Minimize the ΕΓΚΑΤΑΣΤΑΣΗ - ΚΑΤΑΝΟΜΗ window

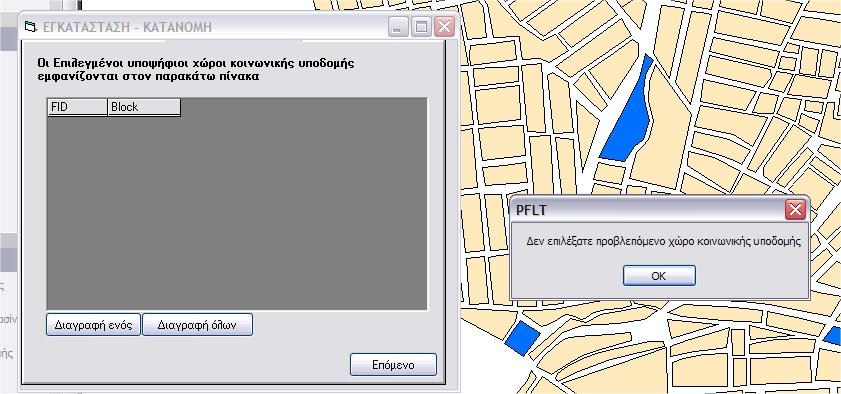(x=398, y=27)
